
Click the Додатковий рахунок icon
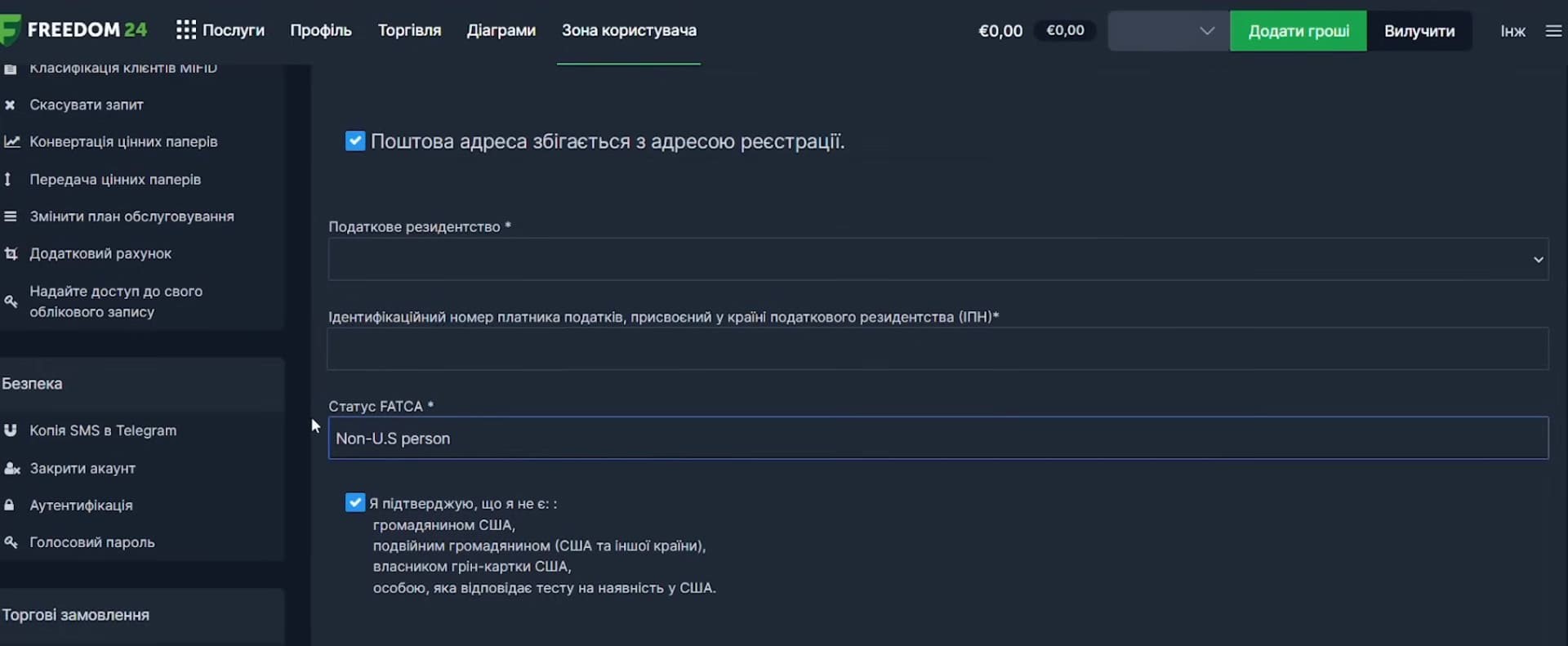[x=11, y=253]
